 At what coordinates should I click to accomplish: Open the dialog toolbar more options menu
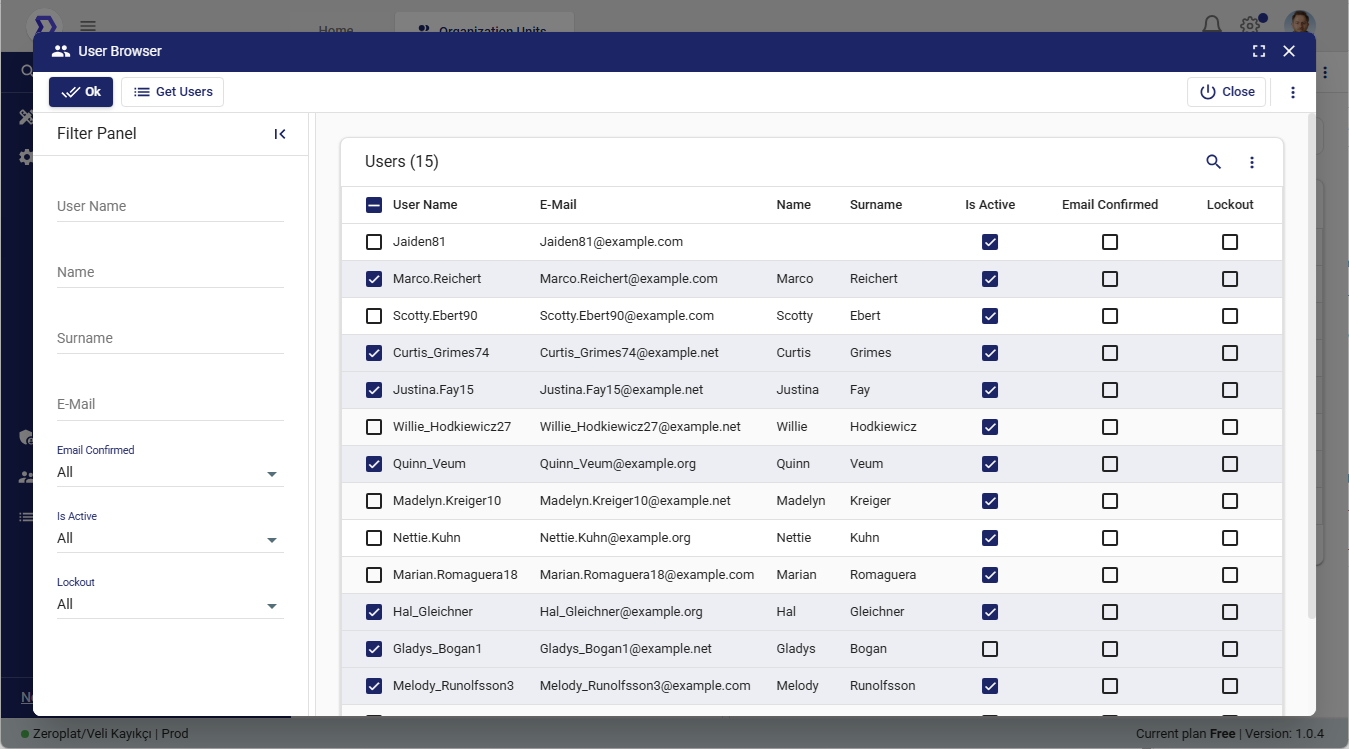[1292, 92]
